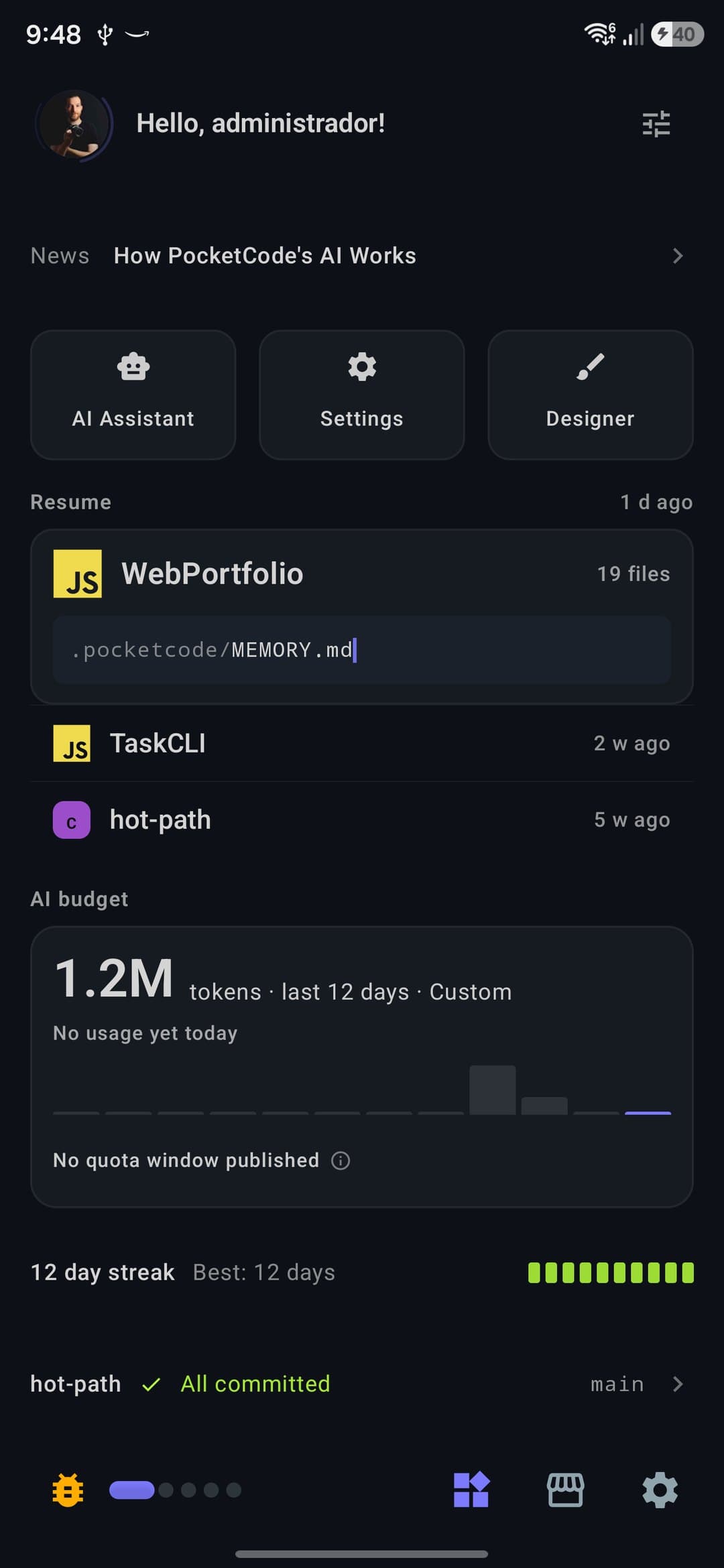Tap the hot-path C language icon
Viewport: 724px width, 1568px height.
[x=72, y=820]
